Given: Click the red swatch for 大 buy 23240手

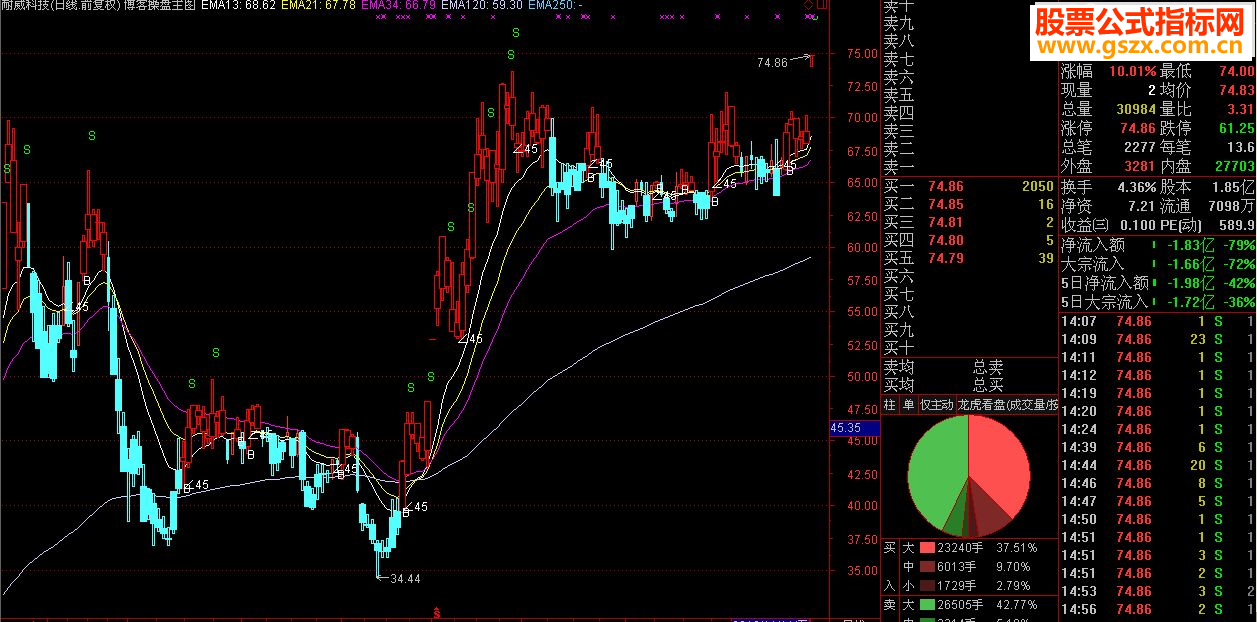Looking at the screenshot, I should tap(926, 548).
